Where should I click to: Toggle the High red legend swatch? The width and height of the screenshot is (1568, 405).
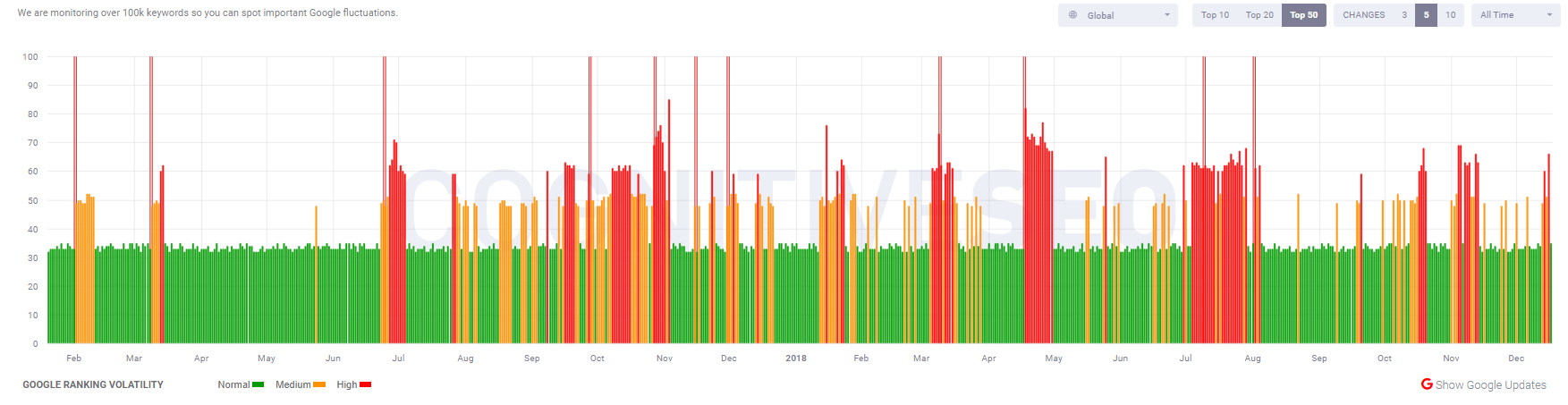pyautogui.click(x=365, y=384)
